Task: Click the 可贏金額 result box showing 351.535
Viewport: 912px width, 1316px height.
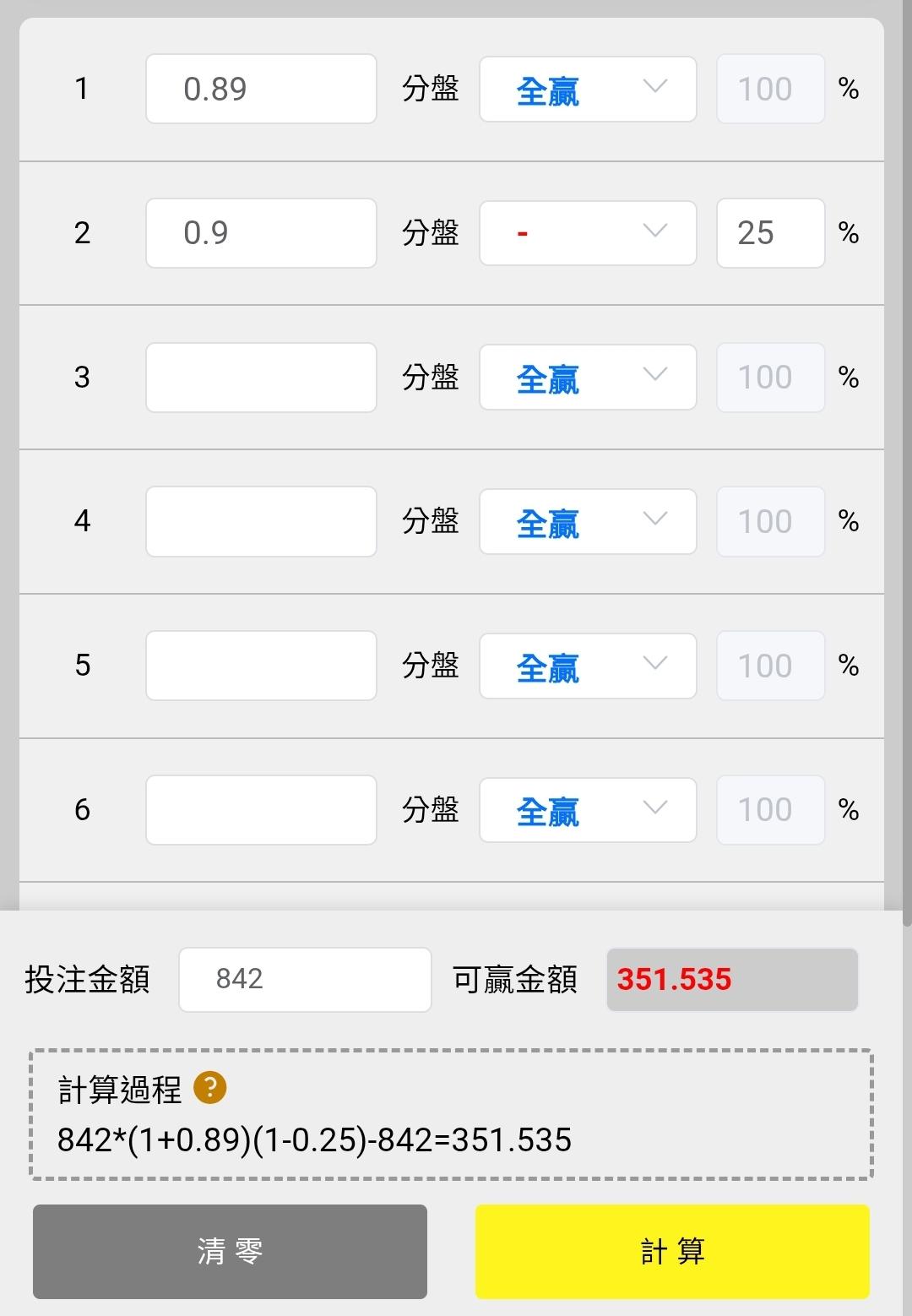Action: tap(732, 980)
